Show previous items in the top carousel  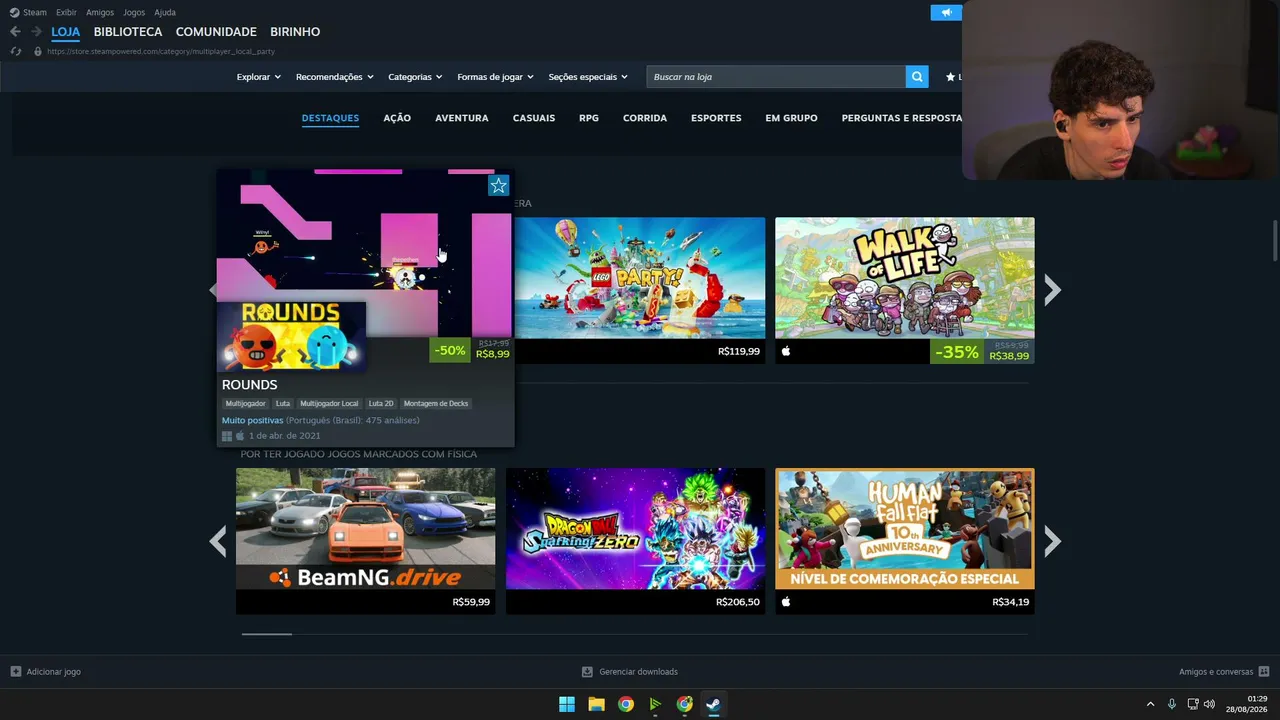pyautogui.click(x=211, y=290)
